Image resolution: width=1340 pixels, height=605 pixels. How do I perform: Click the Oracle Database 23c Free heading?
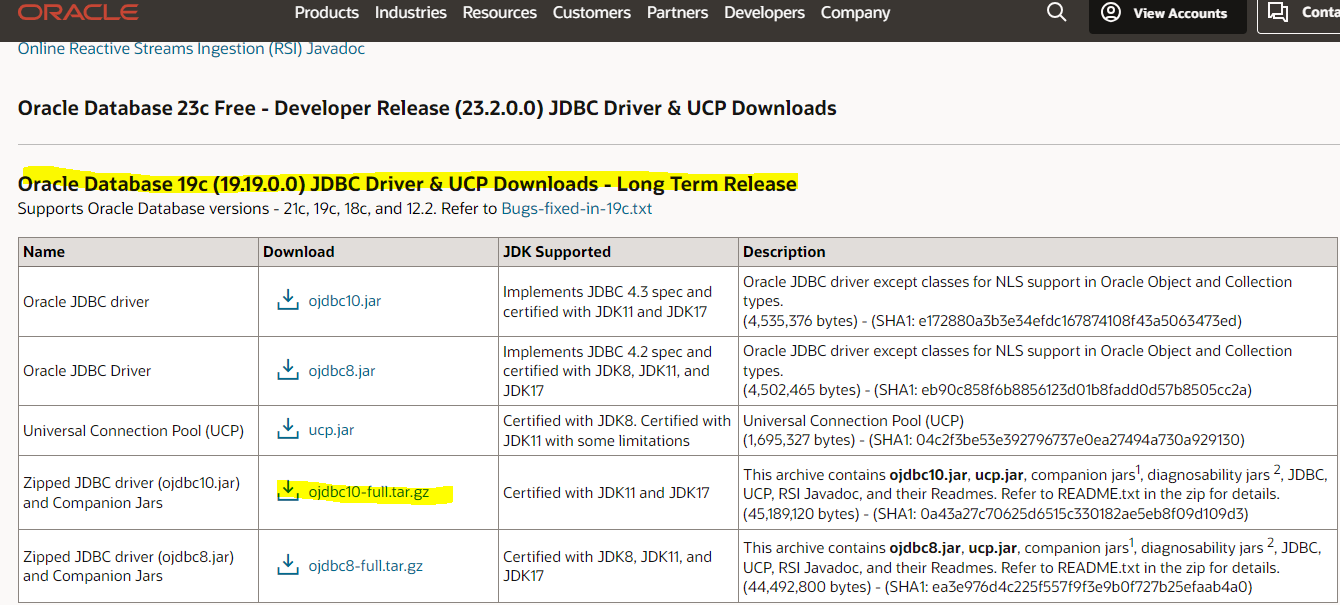[427, 108]
